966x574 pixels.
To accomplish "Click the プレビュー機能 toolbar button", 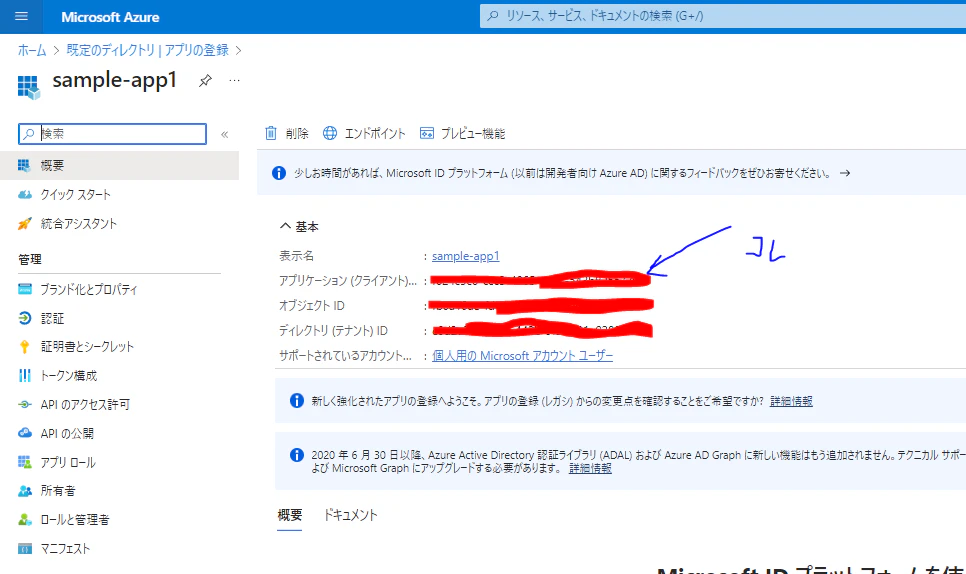I will pos(462,133).
